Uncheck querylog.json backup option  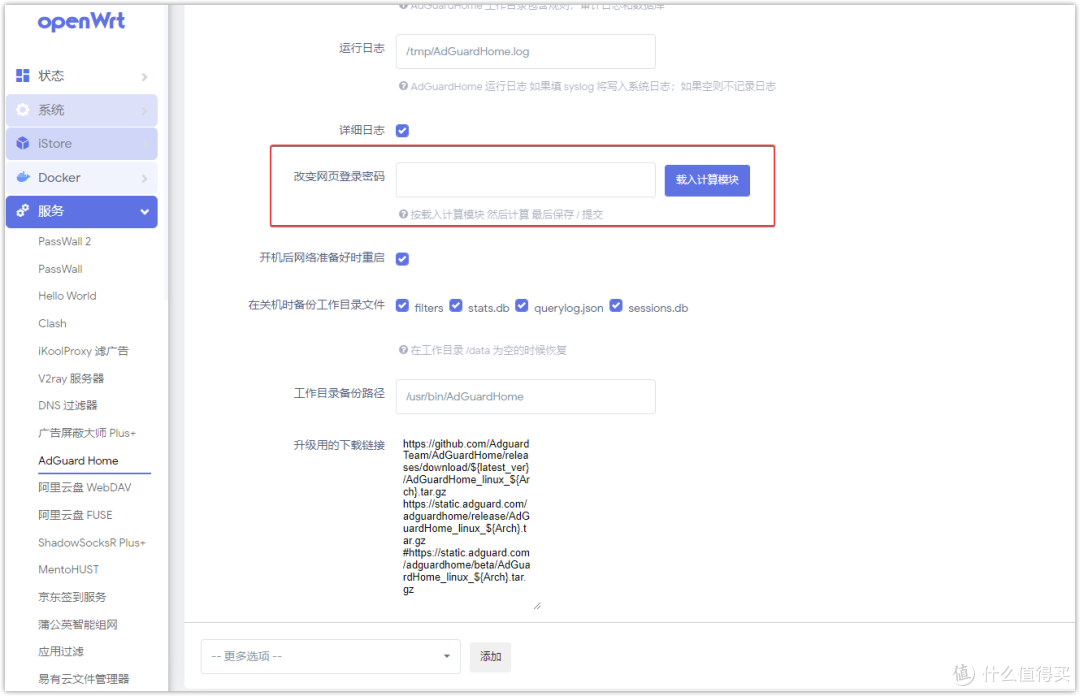pos(521,305)
